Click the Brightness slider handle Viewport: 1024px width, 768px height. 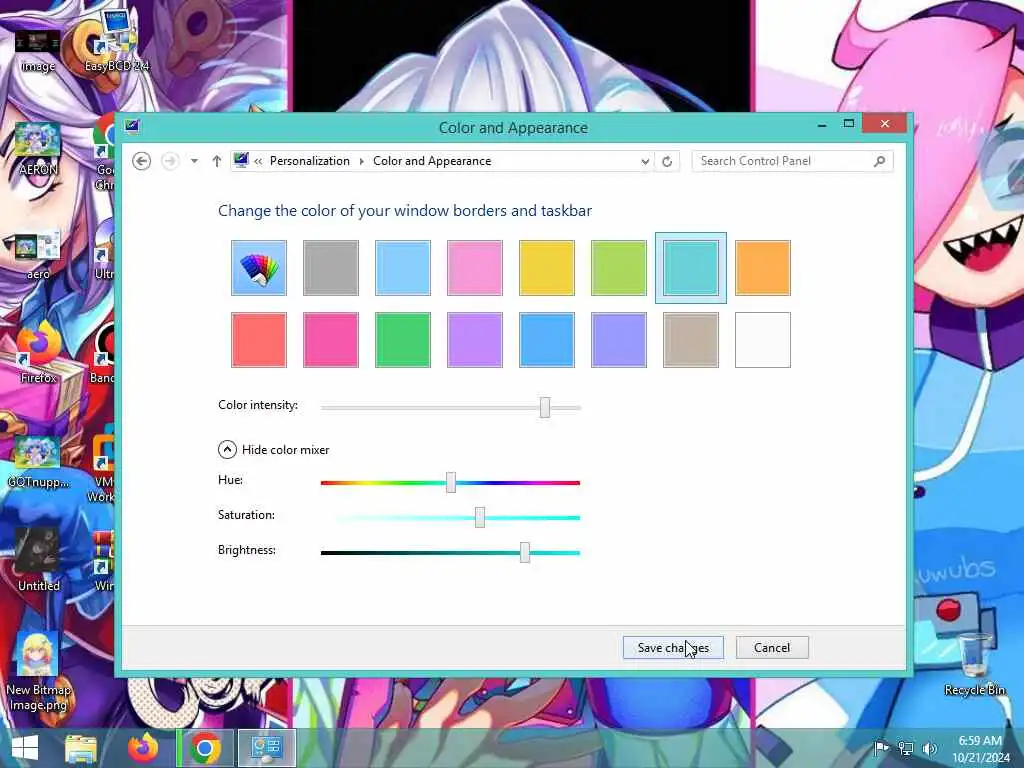coord(524,552)
